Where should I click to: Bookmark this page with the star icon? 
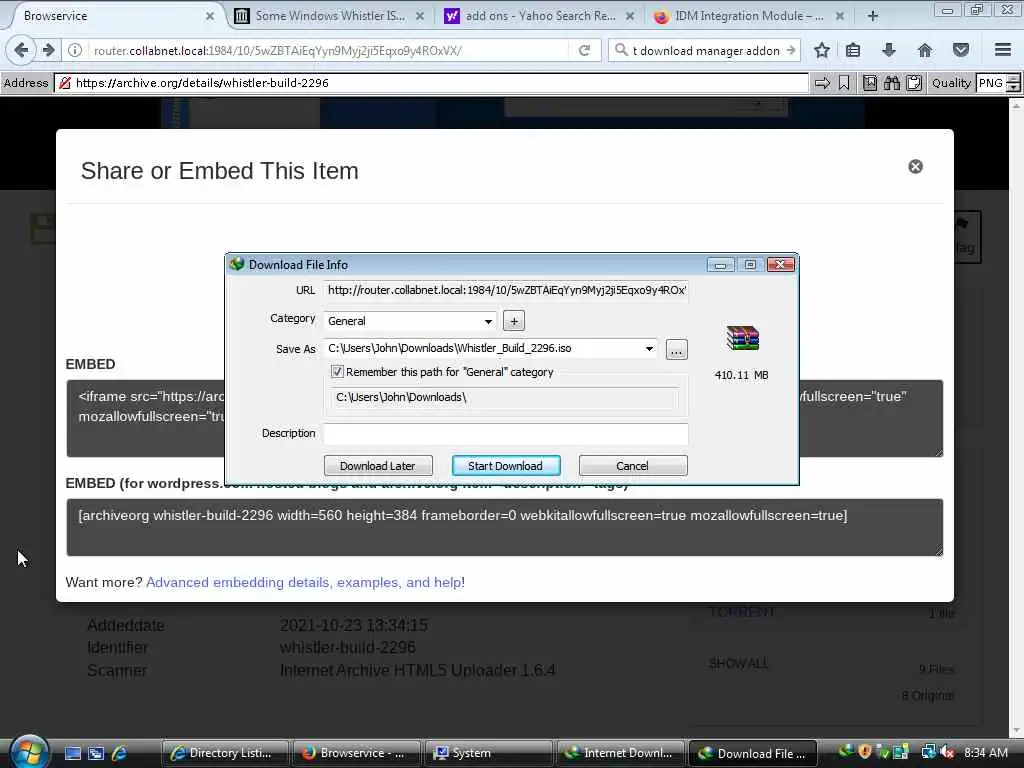(x=822, y=50)
